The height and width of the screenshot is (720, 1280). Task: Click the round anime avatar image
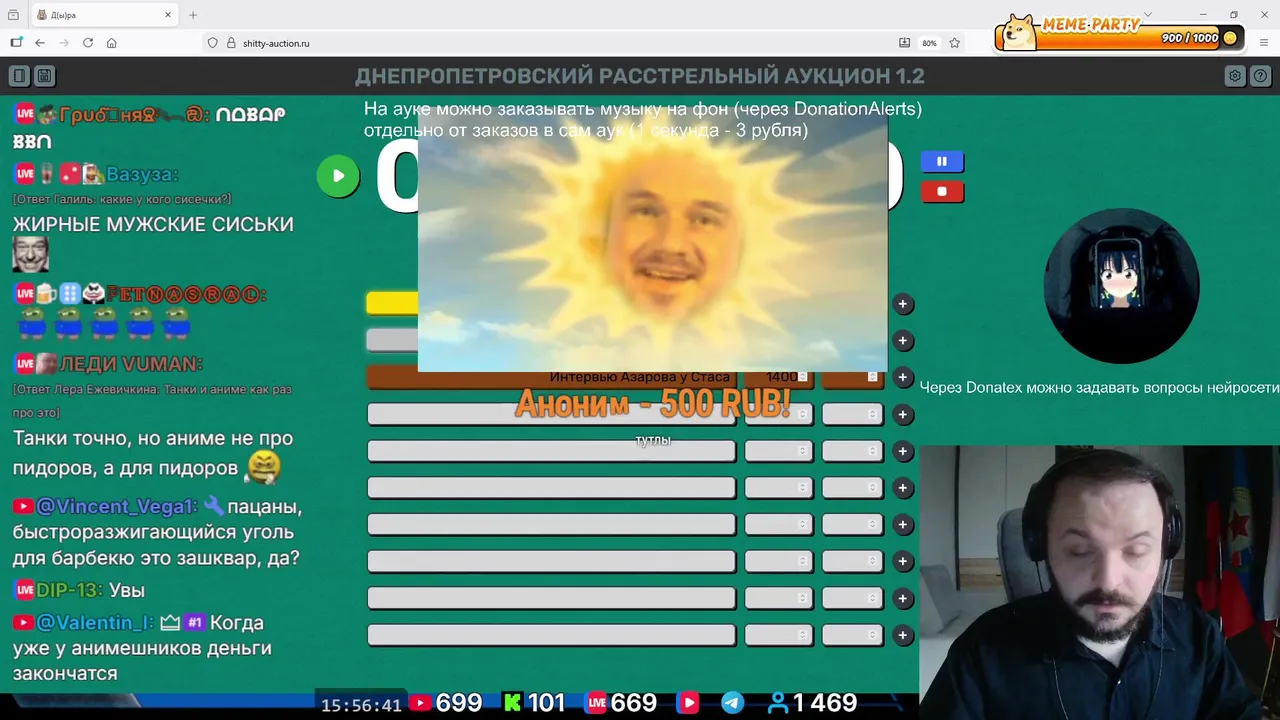1121,286
